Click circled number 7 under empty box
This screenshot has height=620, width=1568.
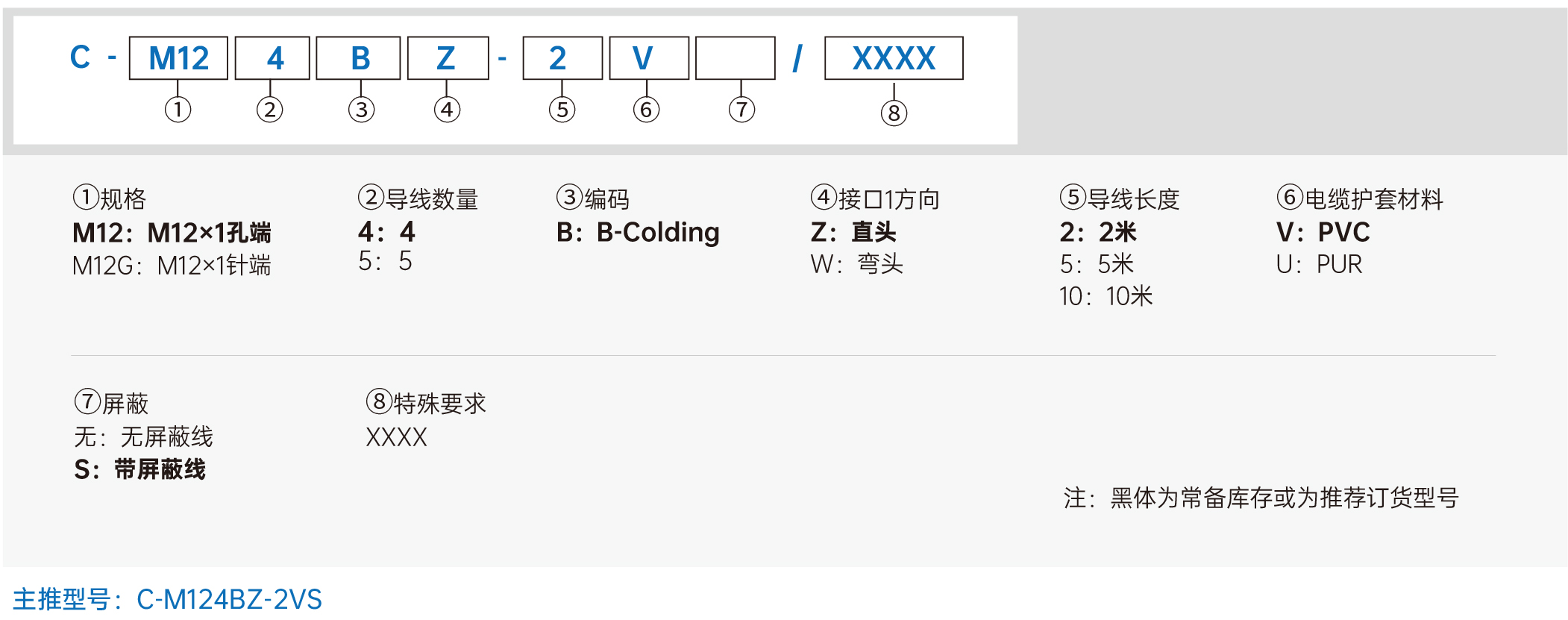(741, 110)
